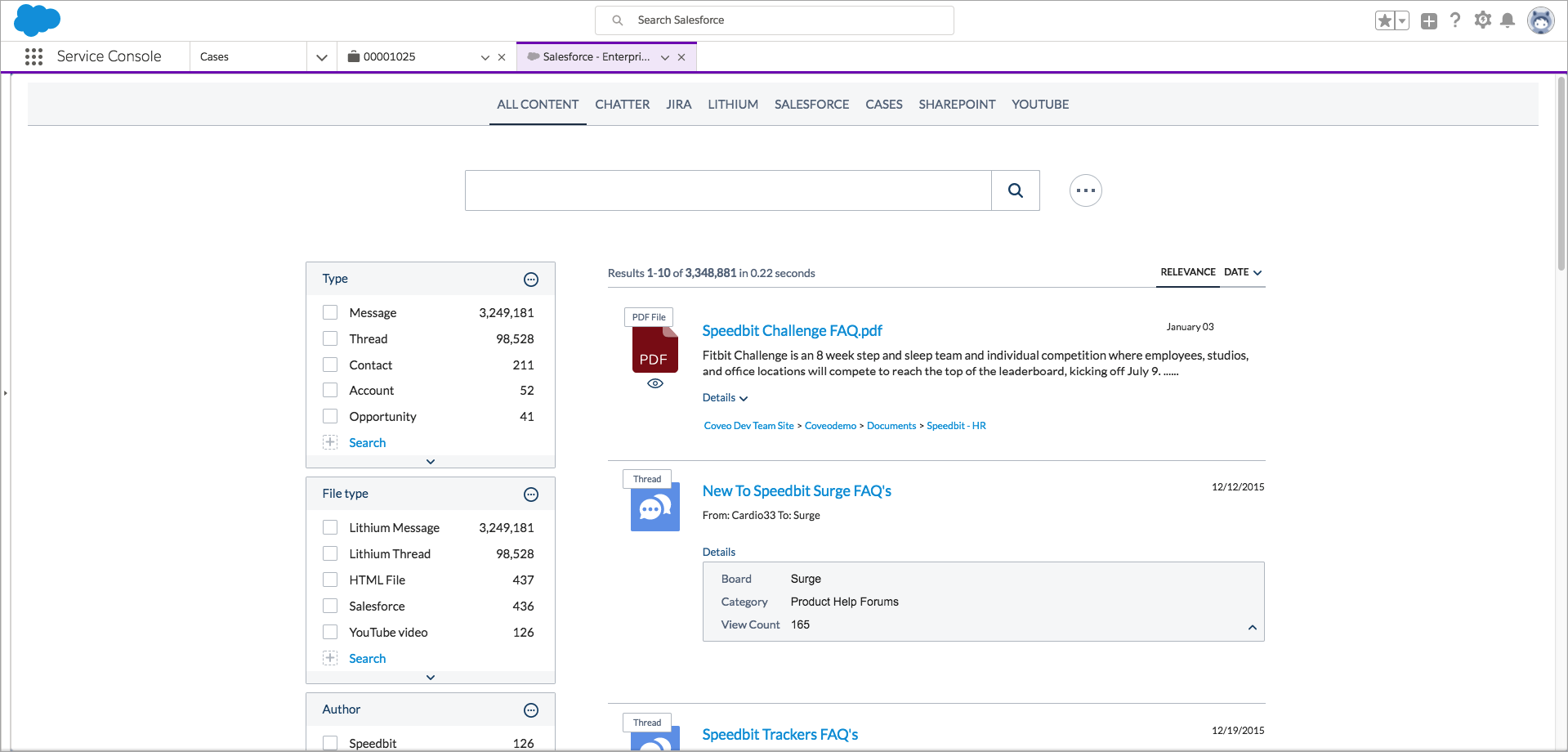
Task: Click the PDF file icon for Speedbit Challenge
Action: point(654,350)
